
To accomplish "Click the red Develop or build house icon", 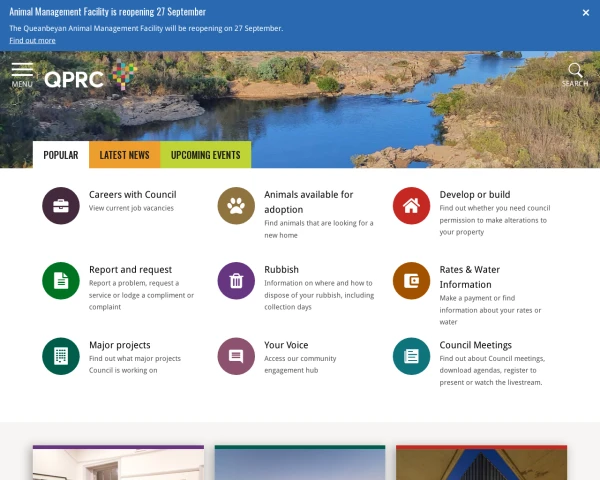I will click(x=411, y=206).
